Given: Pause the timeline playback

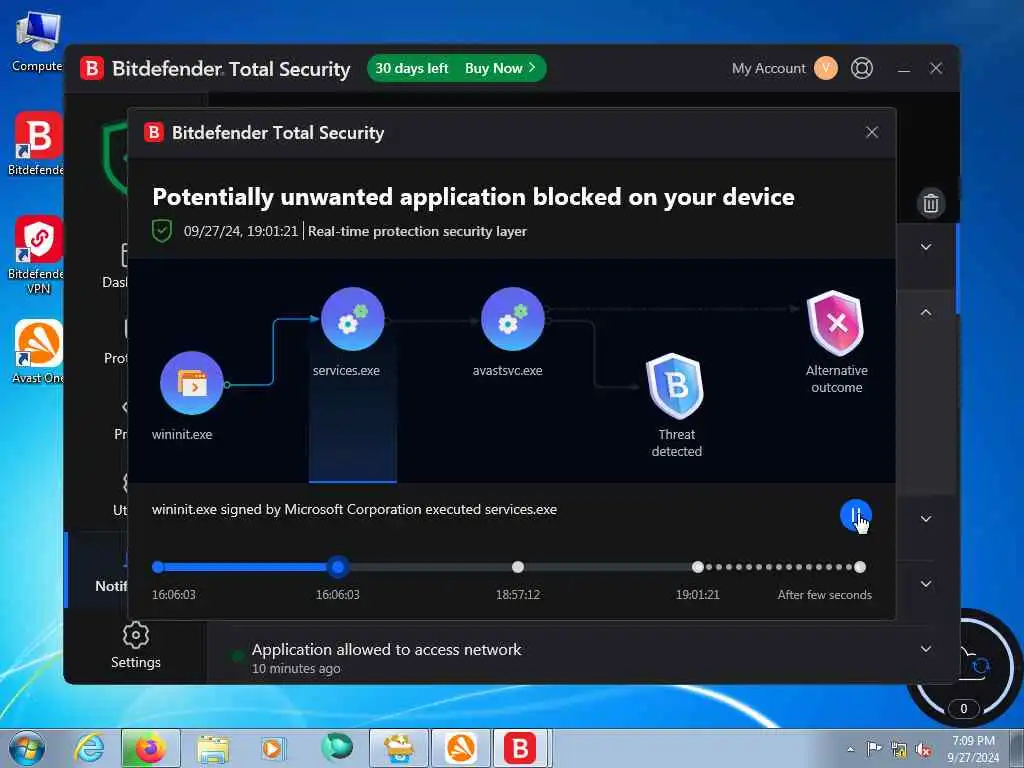Looking at the screenshot, I should (x=856, y=516).
